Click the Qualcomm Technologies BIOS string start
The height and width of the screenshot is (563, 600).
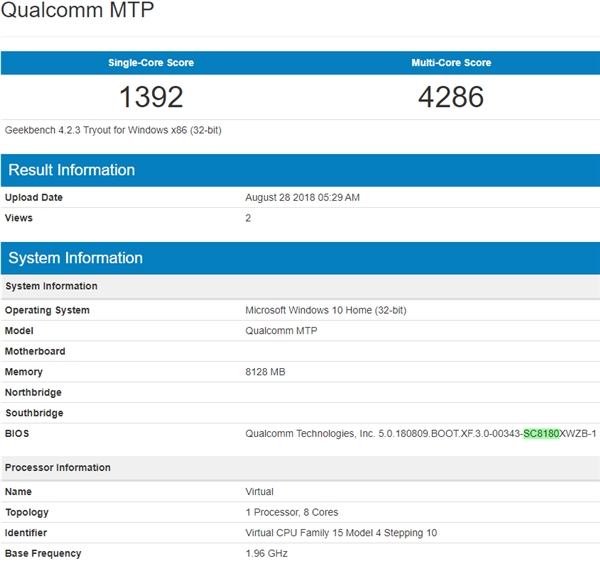[300, 433]
